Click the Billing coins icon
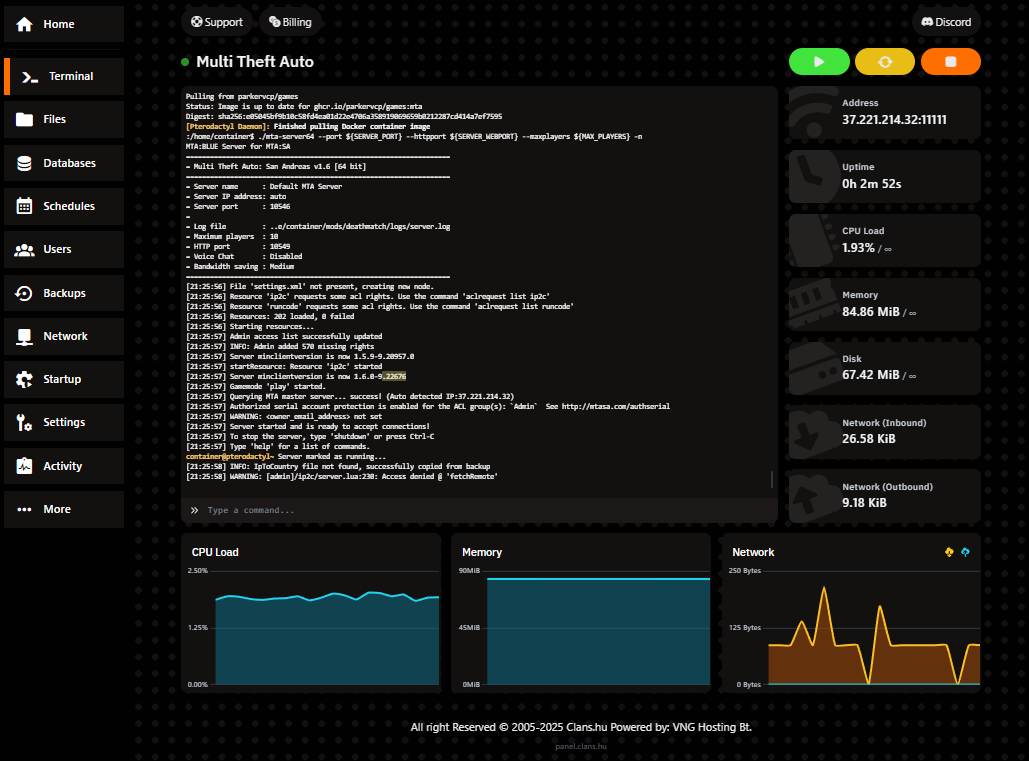Viewport: 1029px width, 761px height. click(x=274, y=22)
